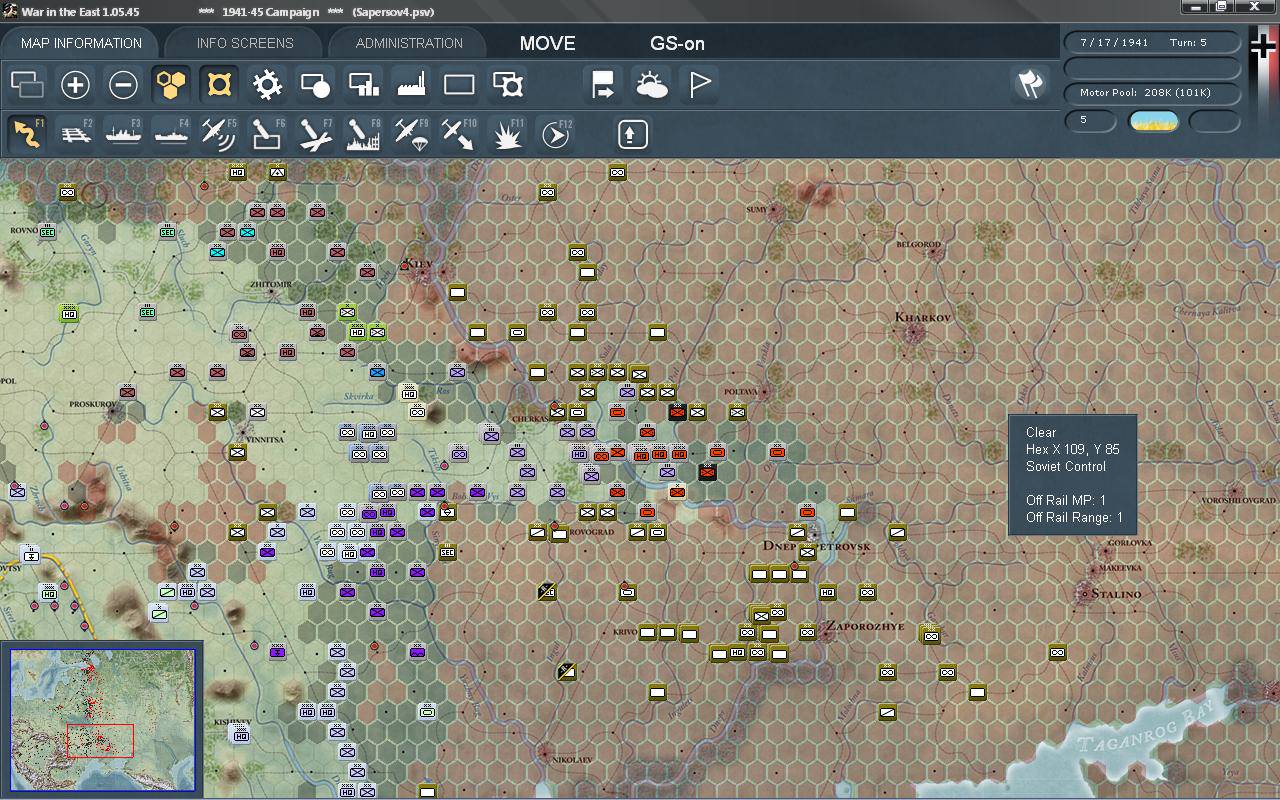Click the F12 round arrow button
The height and width of the screenshot is (800, 1280).
click(x=556, y=133)
